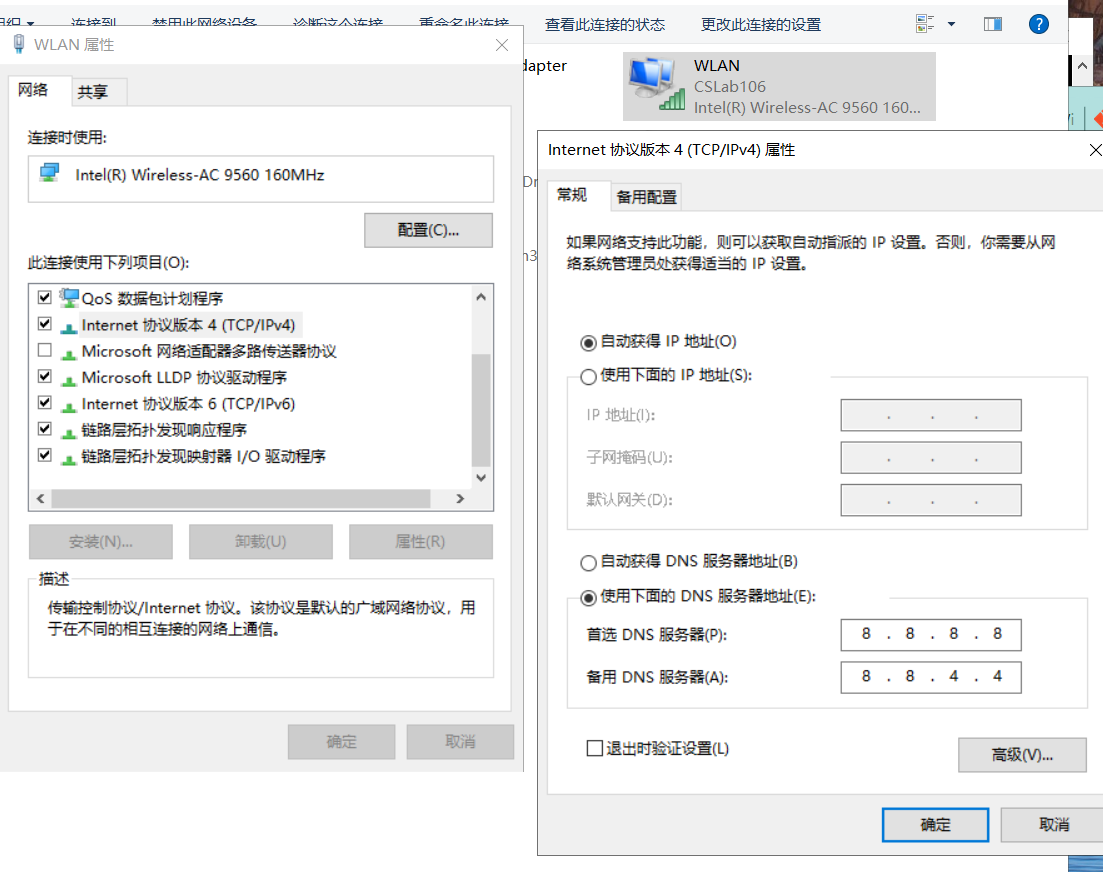Click the 首选 DNS 服务器 input field
The height and width of the screenshot is (872, 1103).
930,634
